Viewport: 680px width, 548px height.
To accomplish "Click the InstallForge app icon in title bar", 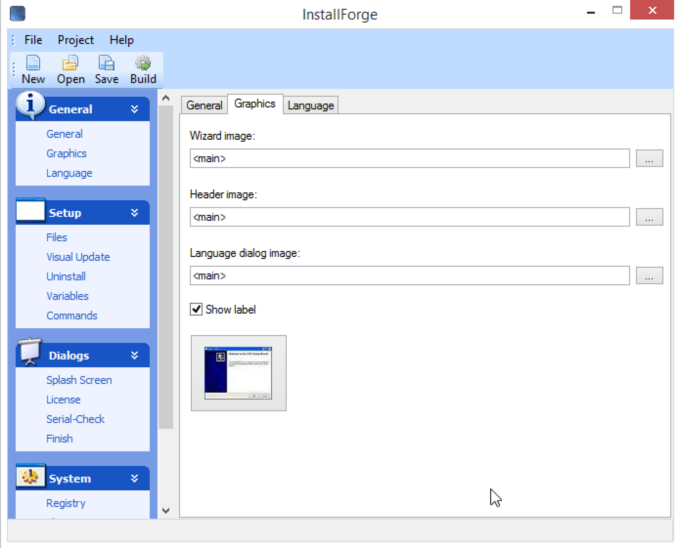I will coord(17,13).
